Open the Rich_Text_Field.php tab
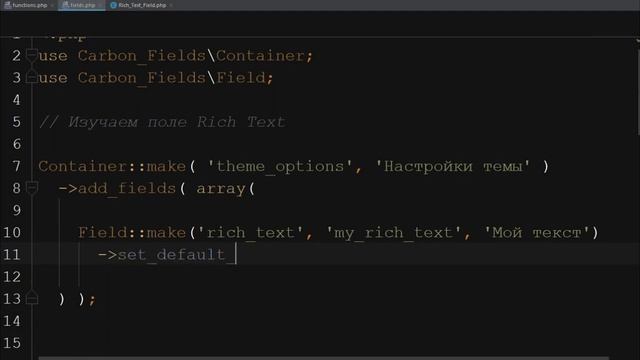 pyautogui.click(x=142, y=5)
